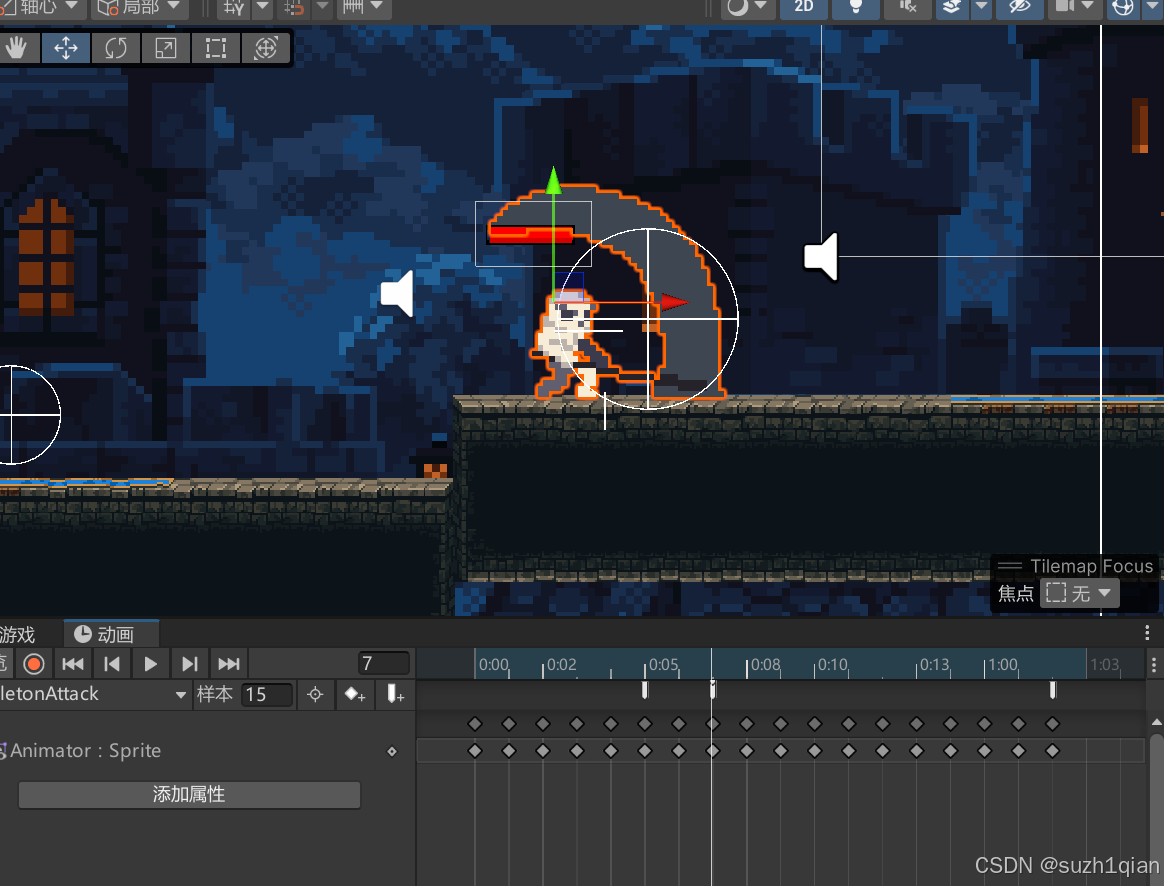Click 添加属性 add property button
Screen dimensions: 1164x886
pyautogui.click(x=189, y=795)
